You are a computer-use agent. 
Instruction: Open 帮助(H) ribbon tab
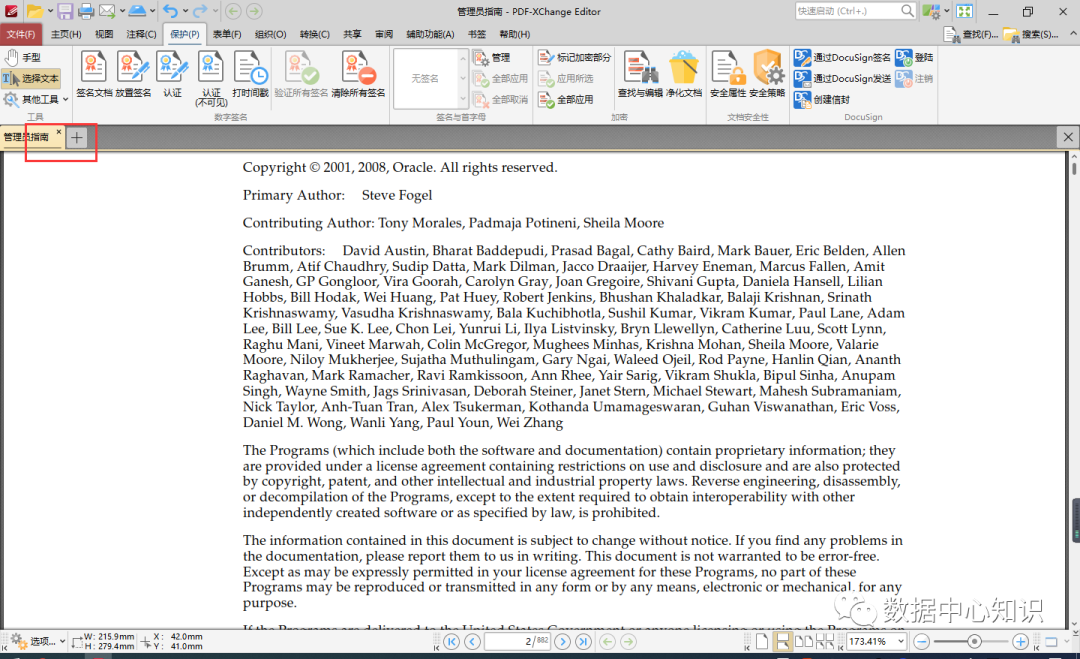coord(515,34)
